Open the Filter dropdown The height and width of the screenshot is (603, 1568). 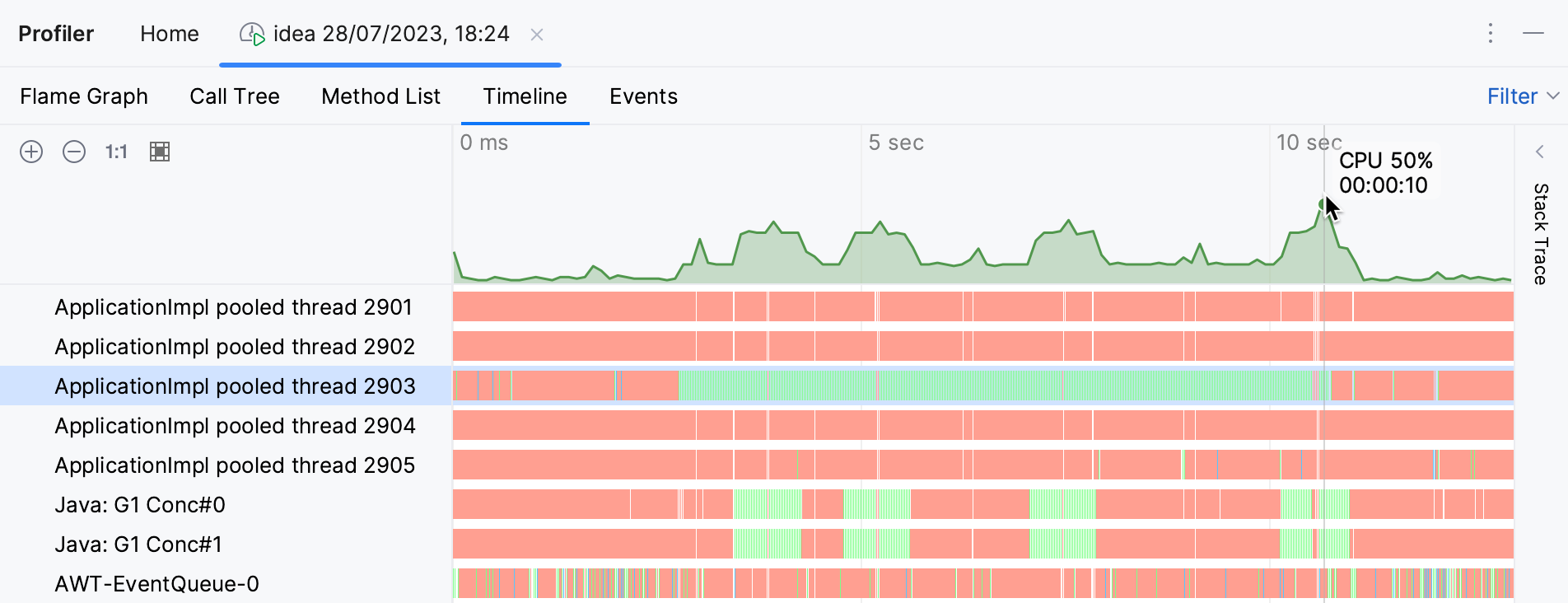coord(1521,96)
